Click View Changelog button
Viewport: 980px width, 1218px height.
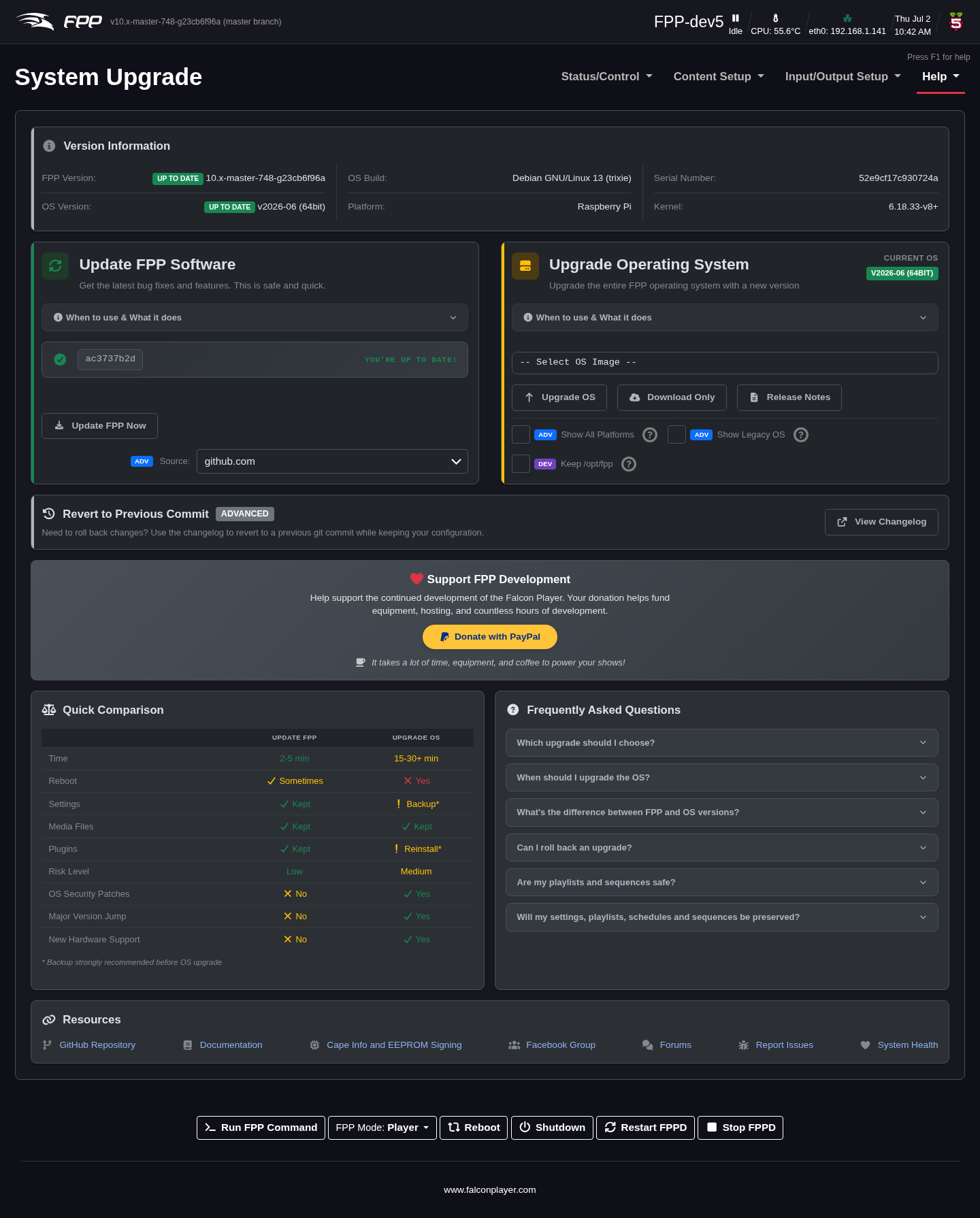click(881, 522)
